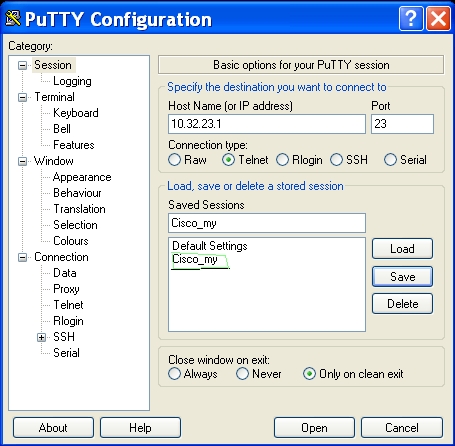This screenshot has height=446, width=455.
Task: Open the SSH category in tree
Action: coord(64,337)
